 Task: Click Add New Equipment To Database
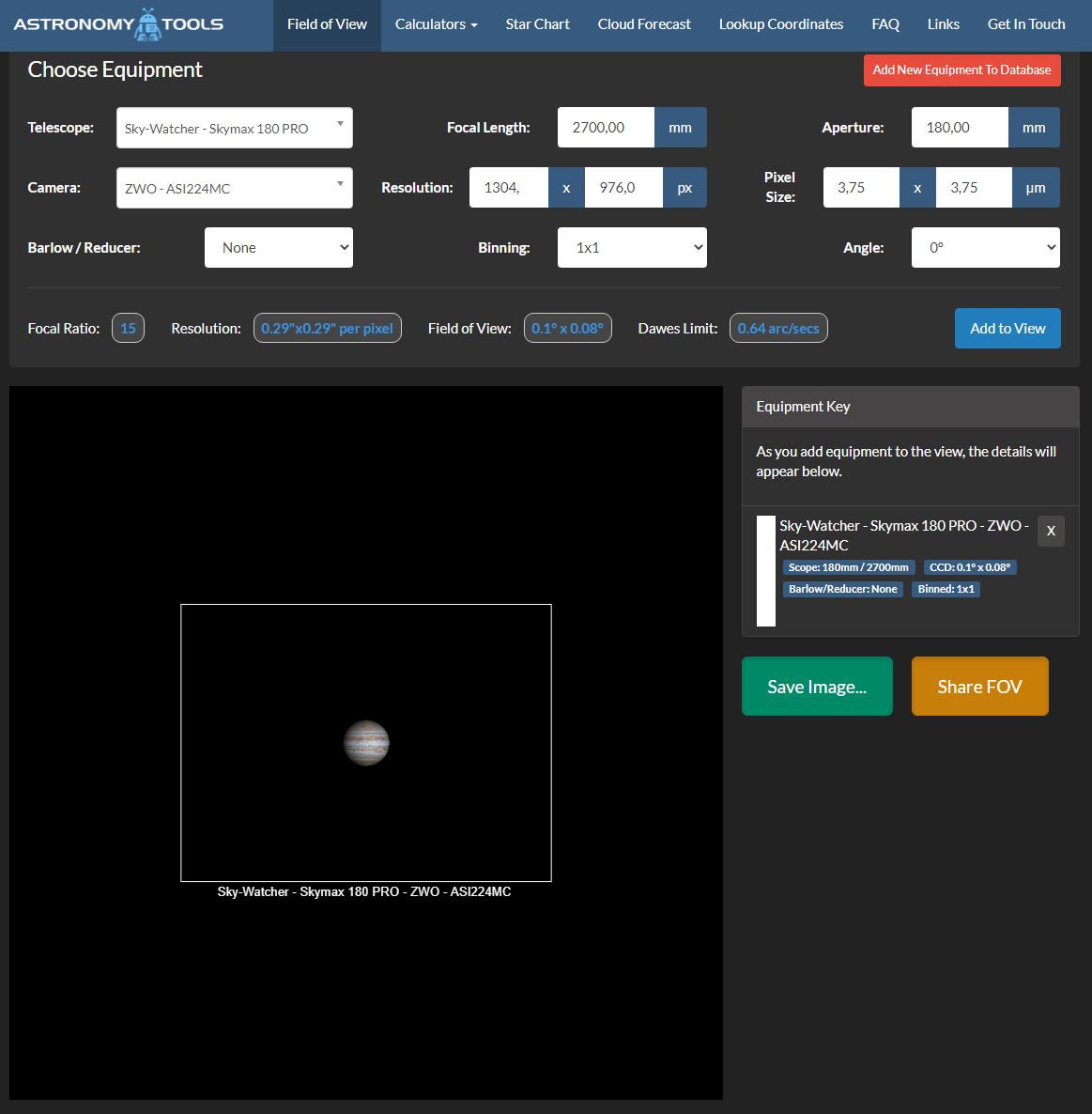click(x=962, y=70)
